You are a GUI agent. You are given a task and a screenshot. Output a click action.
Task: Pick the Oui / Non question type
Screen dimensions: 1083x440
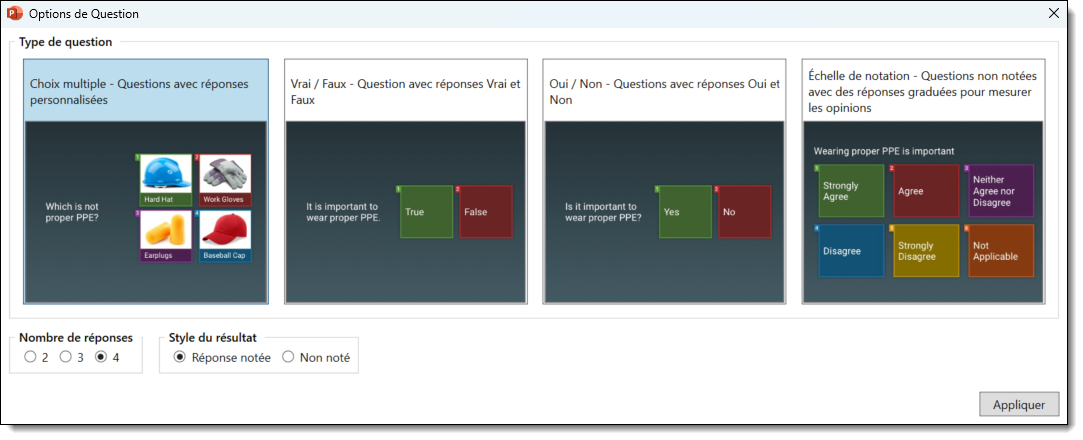click(664, 181)
